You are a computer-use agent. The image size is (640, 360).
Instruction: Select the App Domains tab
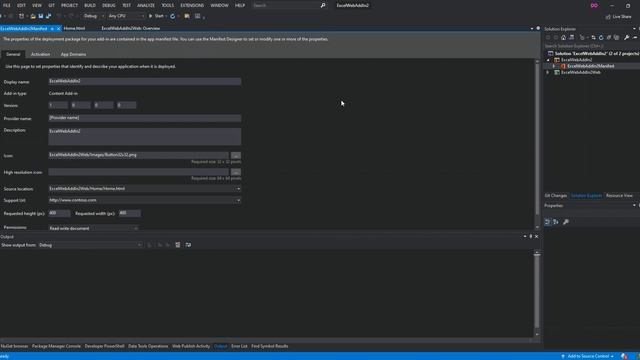pyautogui.click(x=73, y=54)
